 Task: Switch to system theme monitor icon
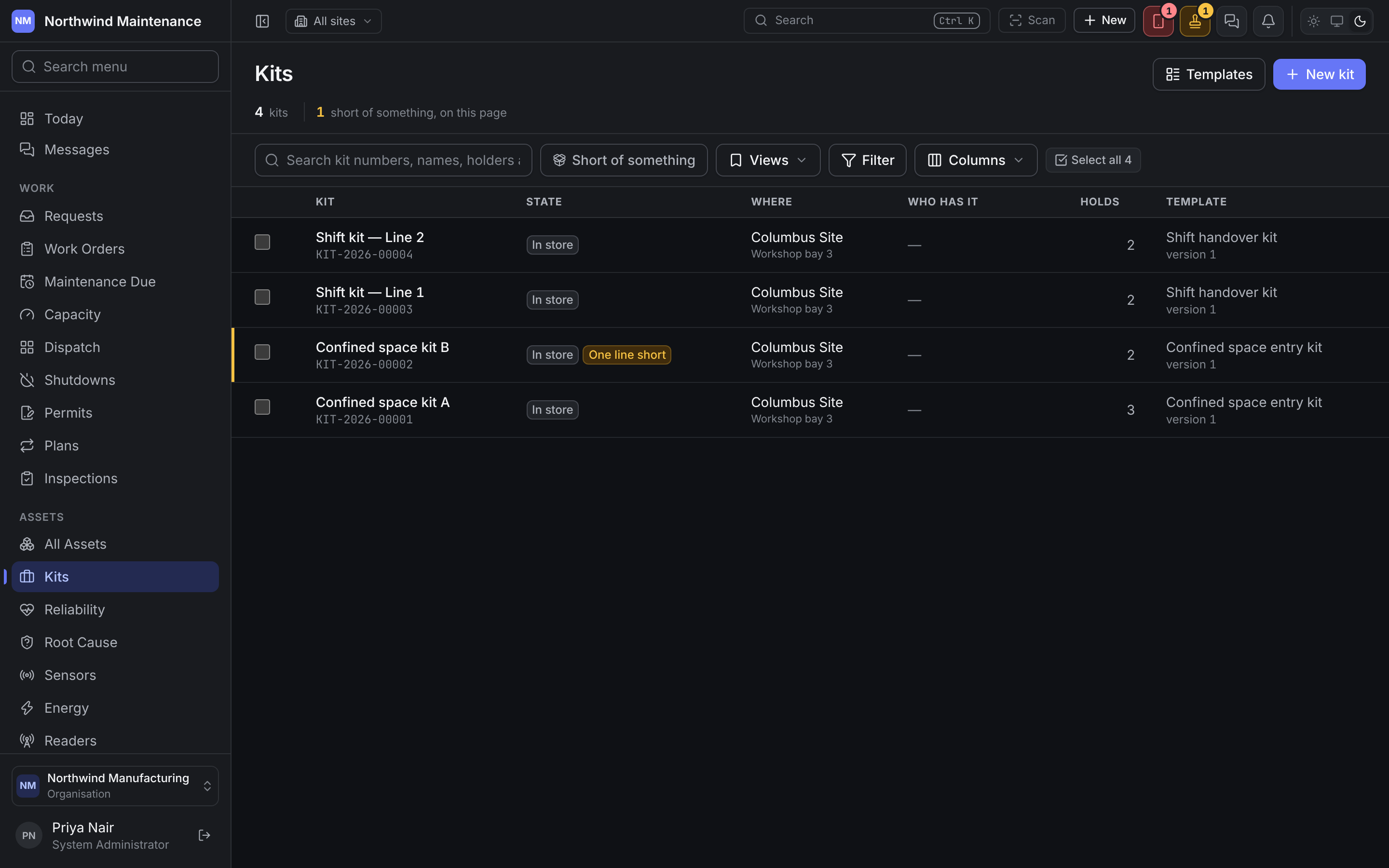[1337, 21]
